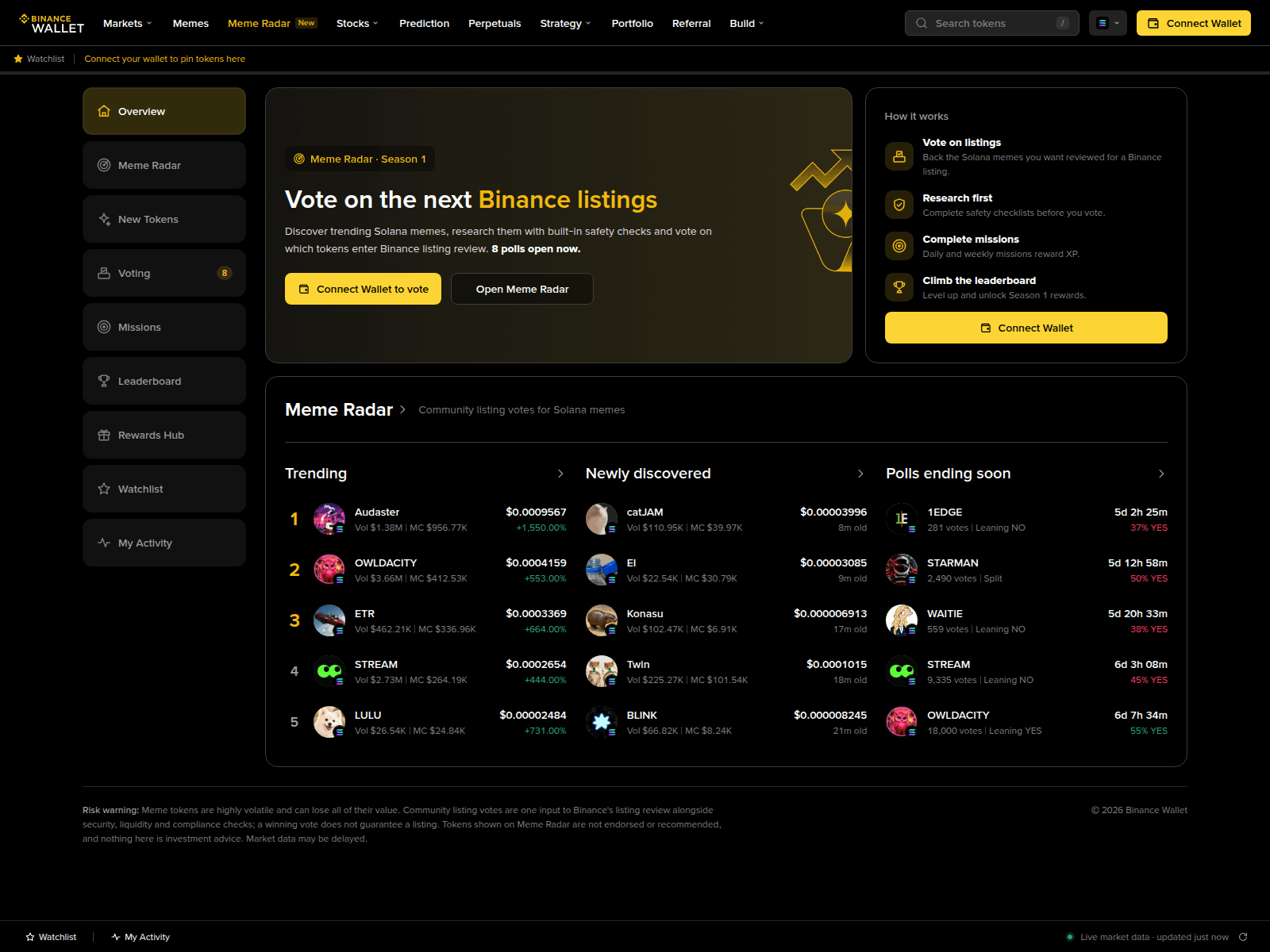Click Vote on listings icon
Screen dimensions: 1270x952
pos(899,156)
